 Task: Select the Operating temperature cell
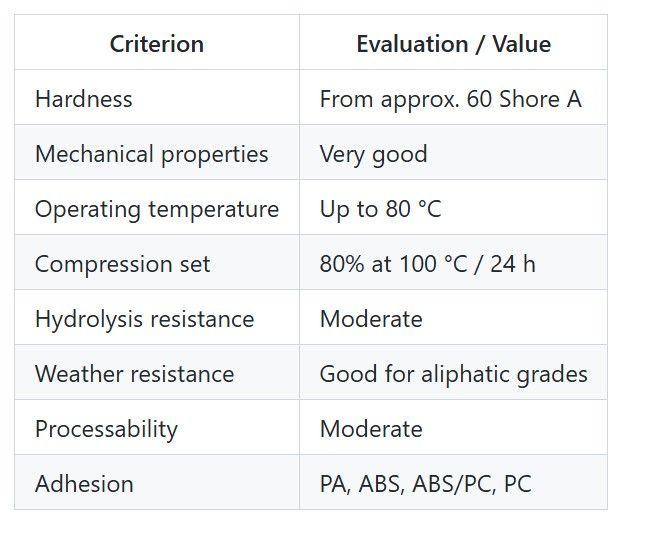[157, 209]
